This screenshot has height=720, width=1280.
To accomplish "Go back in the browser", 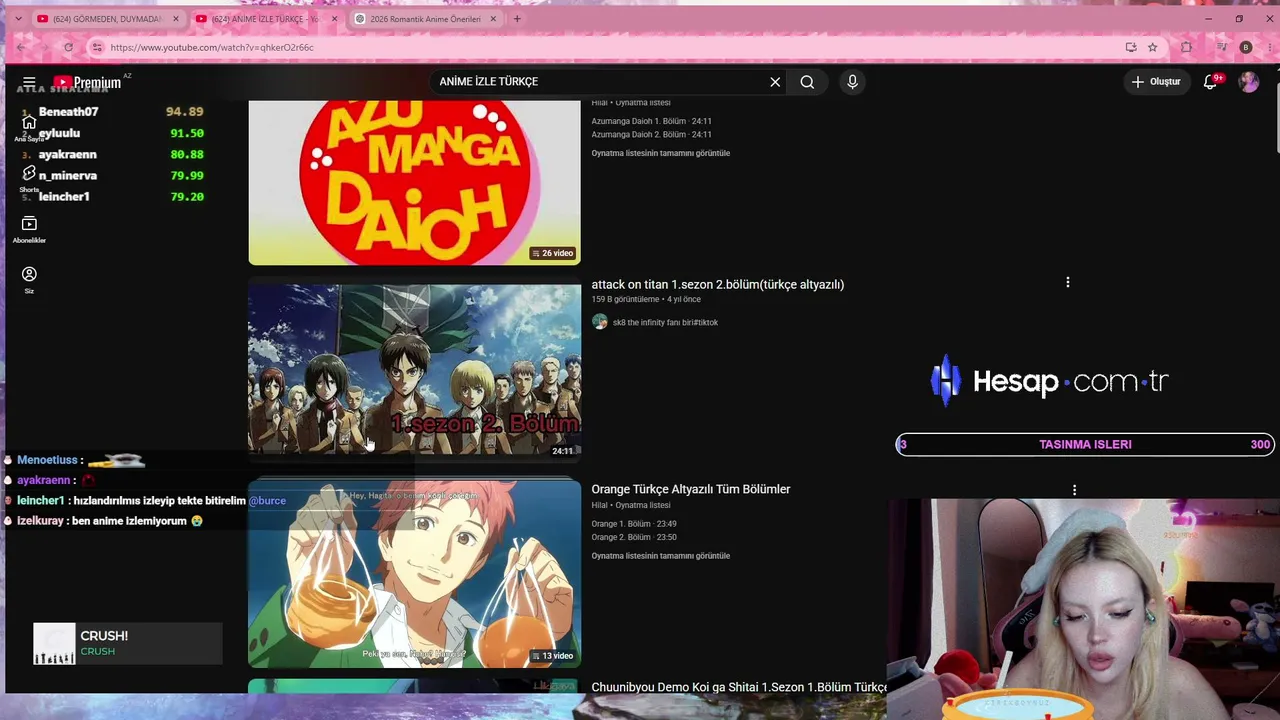I will click(21, 47).
